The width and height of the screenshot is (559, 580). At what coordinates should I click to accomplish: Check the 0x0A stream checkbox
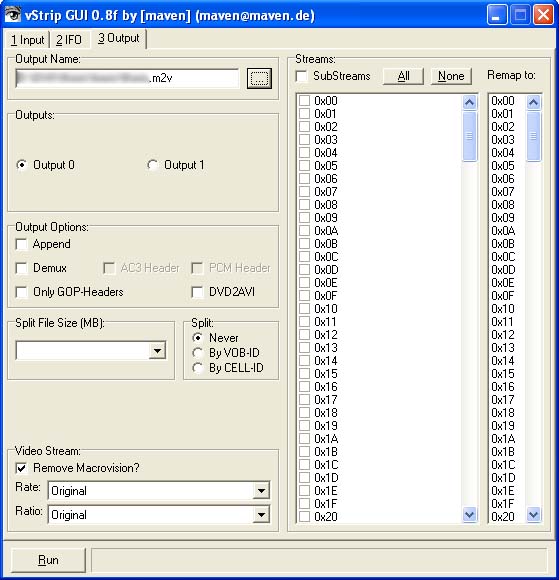[304, 231]
